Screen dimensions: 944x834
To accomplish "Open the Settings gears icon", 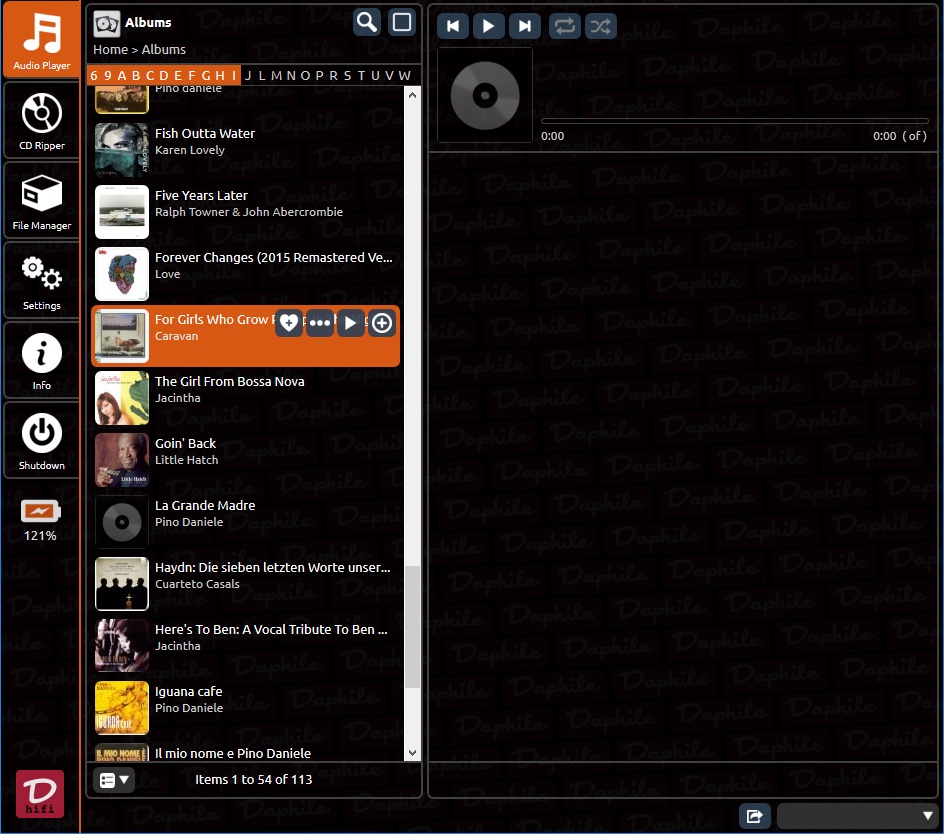I will click(x=41, y=281).
